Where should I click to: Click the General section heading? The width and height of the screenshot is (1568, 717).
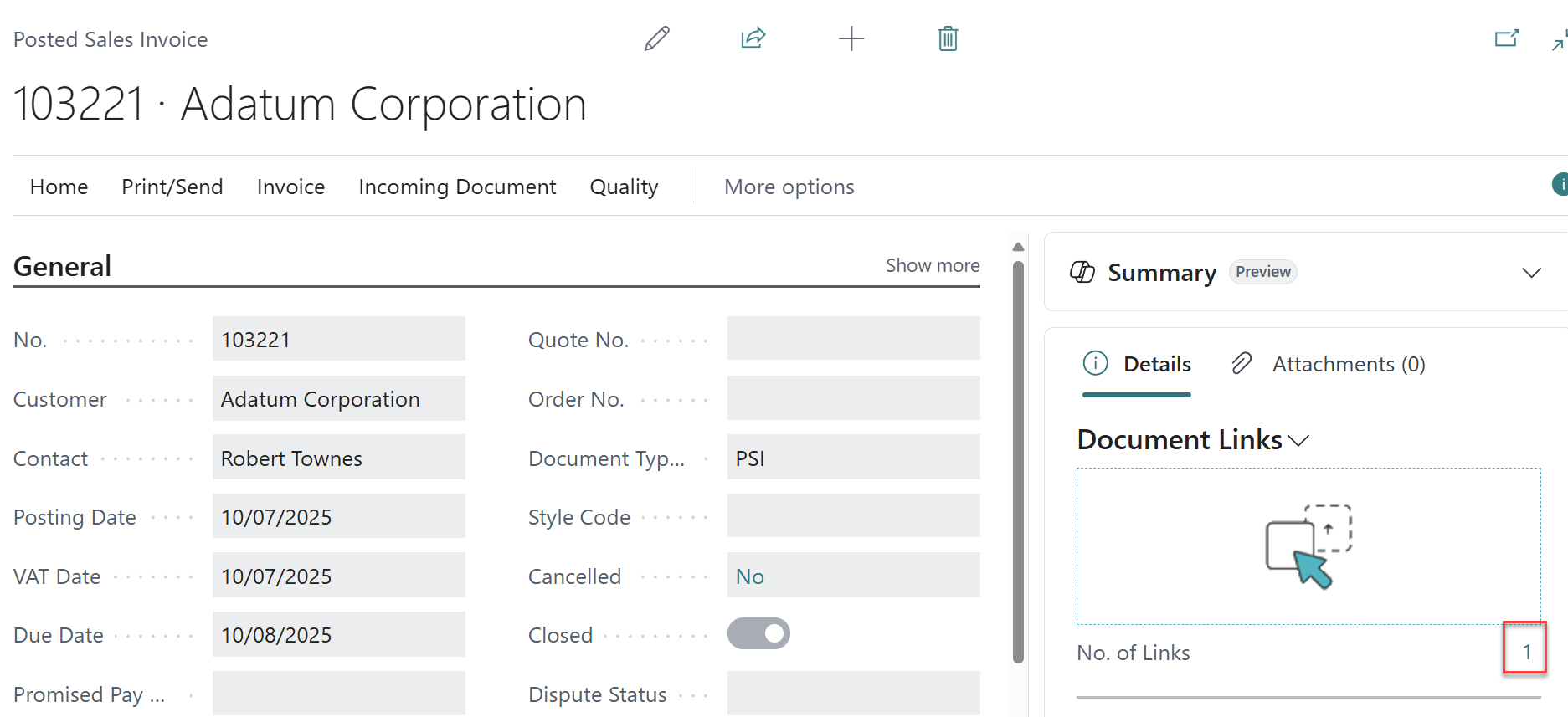63,266
